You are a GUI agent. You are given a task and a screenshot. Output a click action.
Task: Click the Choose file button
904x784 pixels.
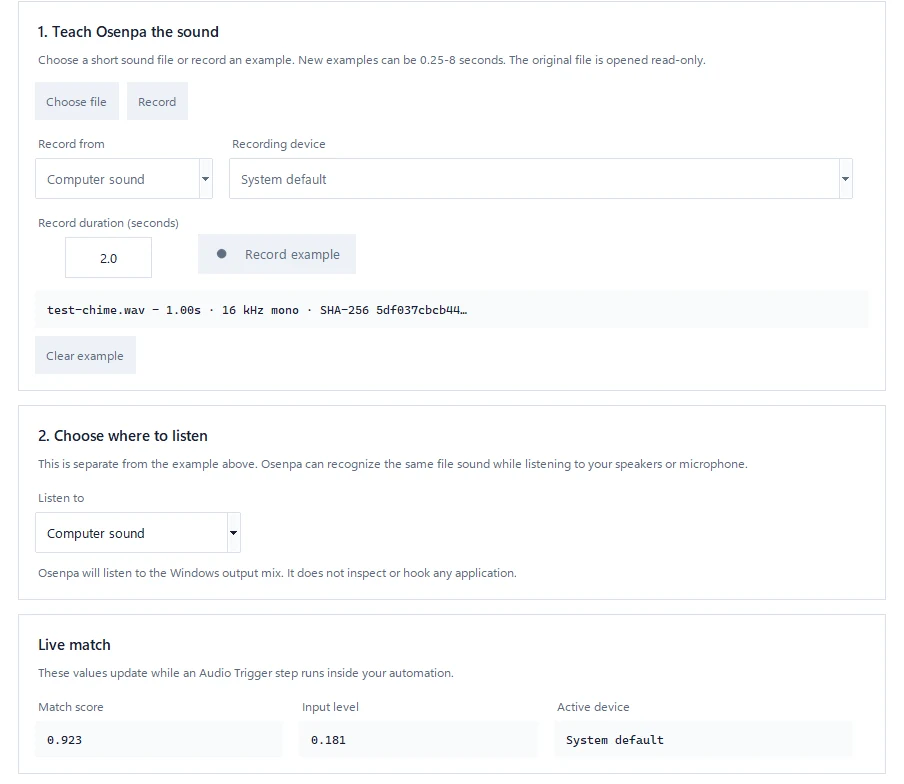[x=77, y=101]
